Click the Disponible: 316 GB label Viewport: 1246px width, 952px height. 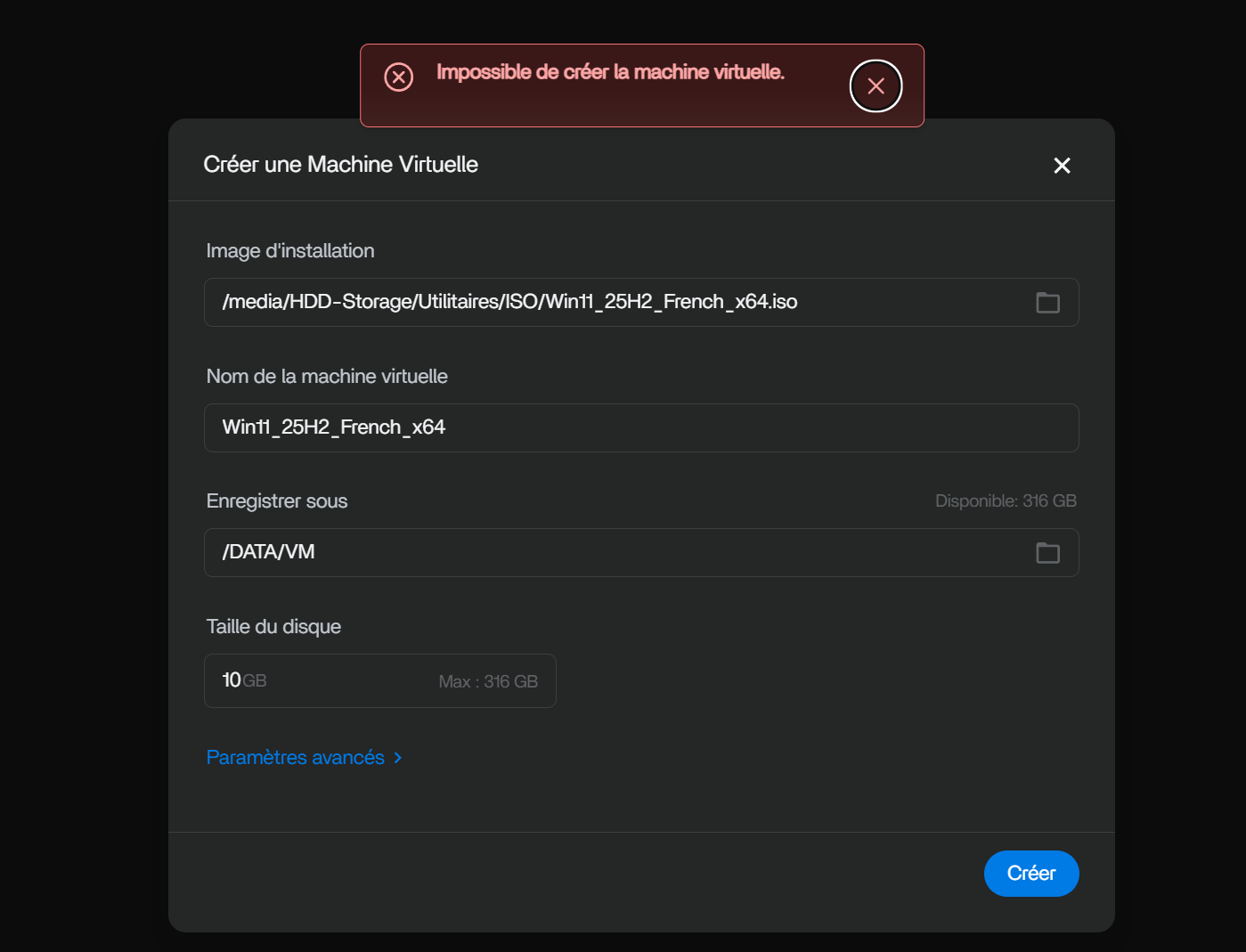[1006, 501]
